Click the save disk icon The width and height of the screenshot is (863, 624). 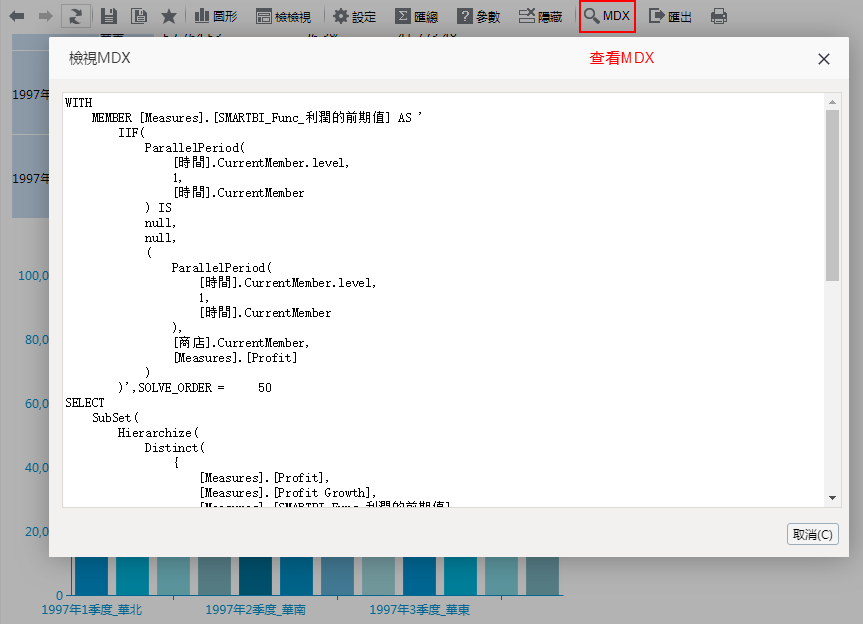click(x=108, y=16)
